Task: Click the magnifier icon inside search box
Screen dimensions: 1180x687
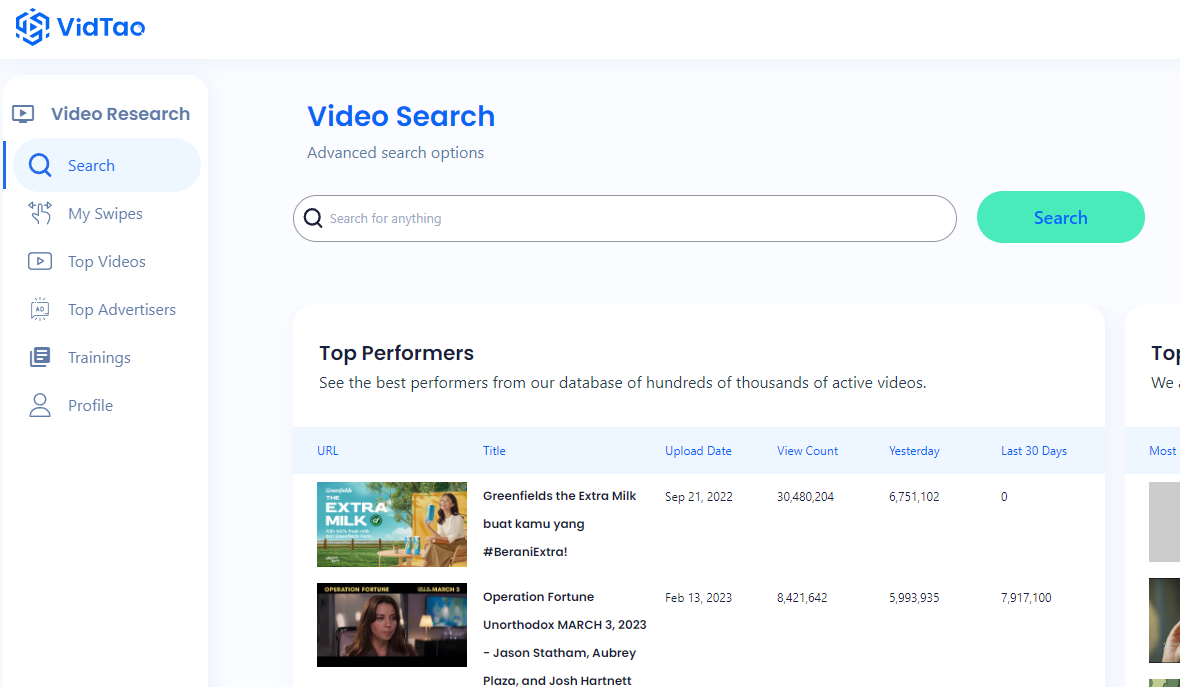Action: point(313,218)
